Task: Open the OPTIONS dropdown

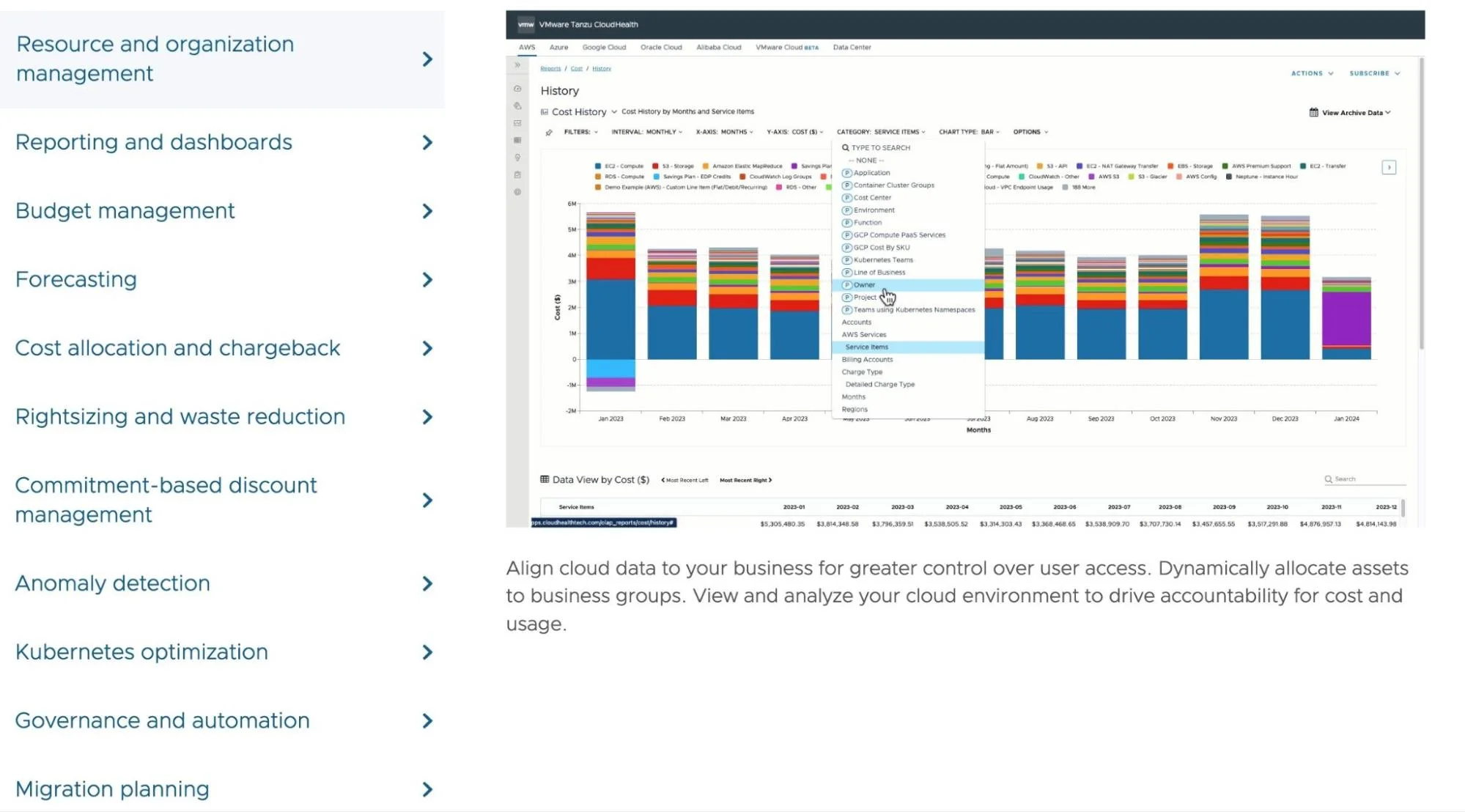Action: (x=1030, y=132)
